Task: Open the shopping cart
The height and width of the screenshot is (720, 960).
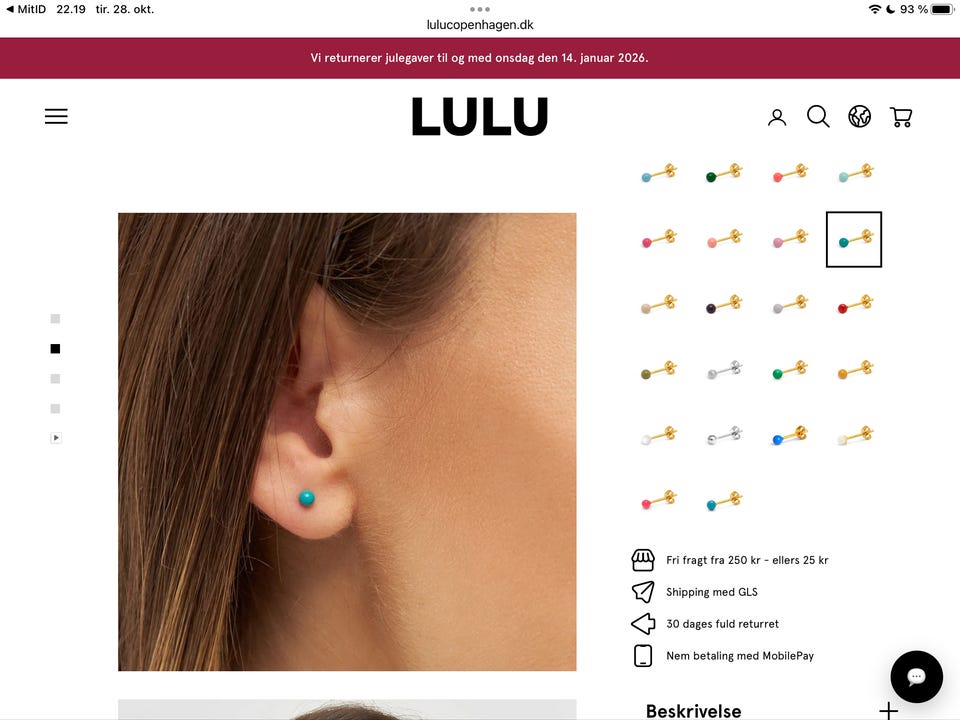Action: [901, 117]
